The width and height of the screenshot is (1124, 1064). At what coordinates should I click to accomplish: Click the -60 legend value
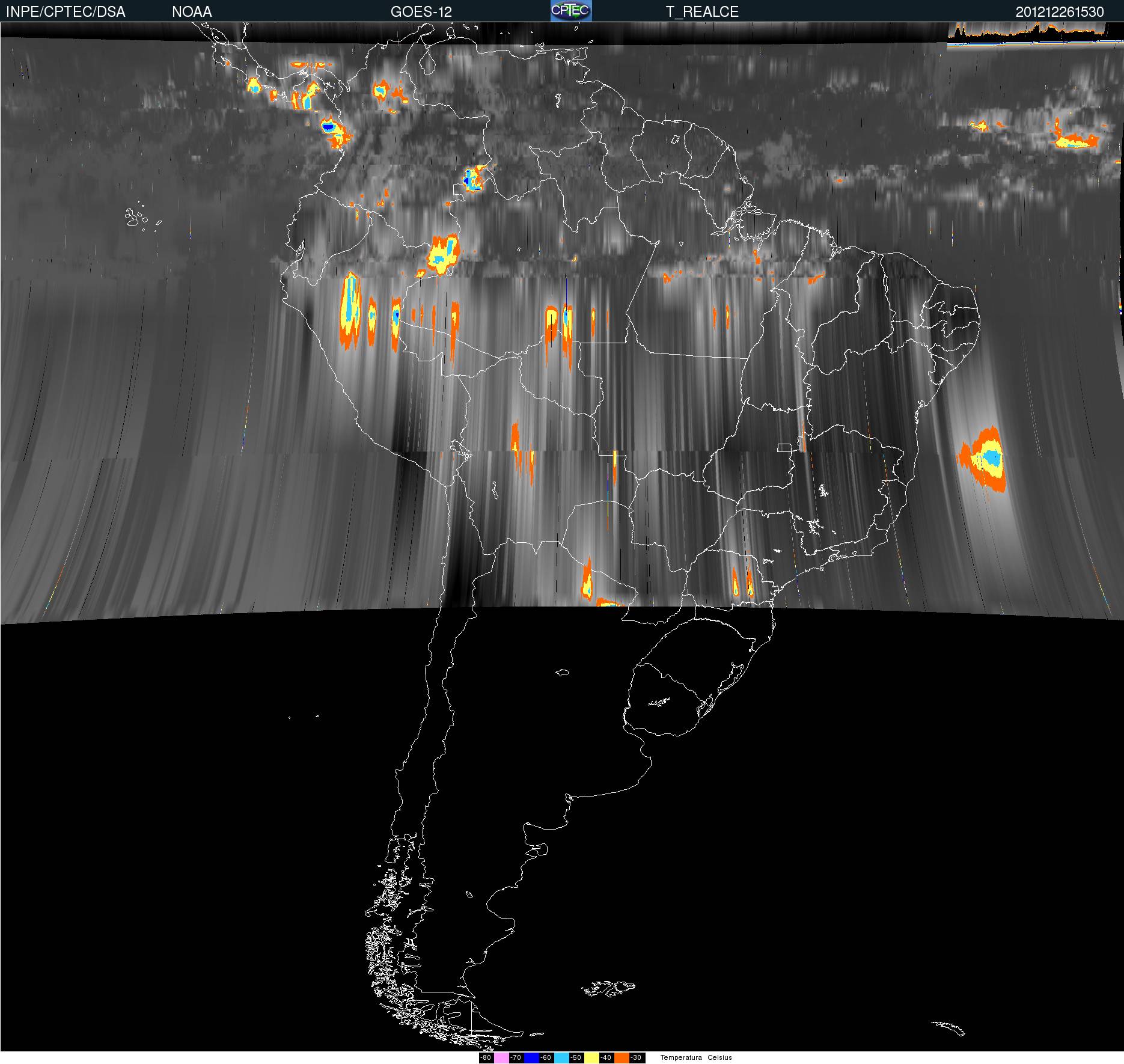point(546,1058)
